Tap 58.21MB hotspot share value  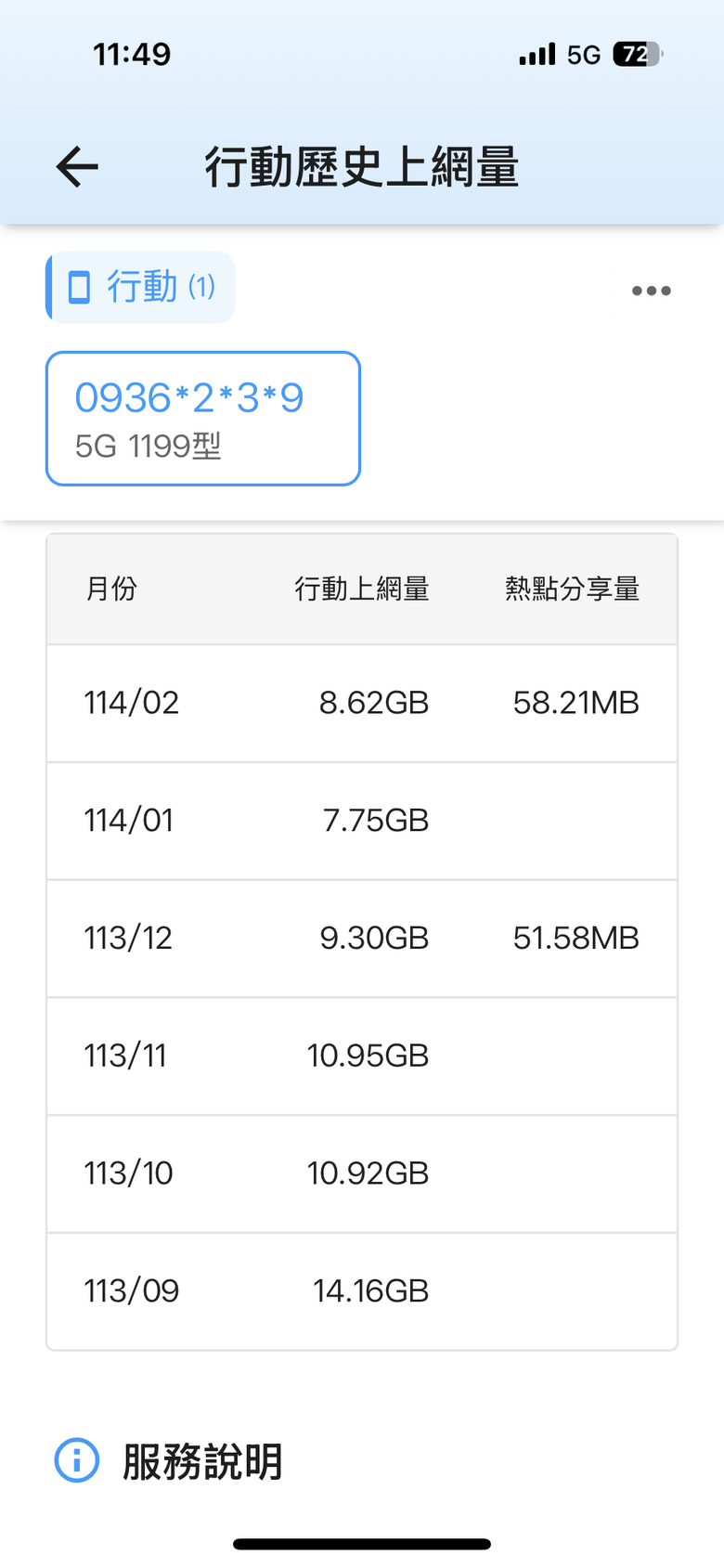tap(576, 703)
